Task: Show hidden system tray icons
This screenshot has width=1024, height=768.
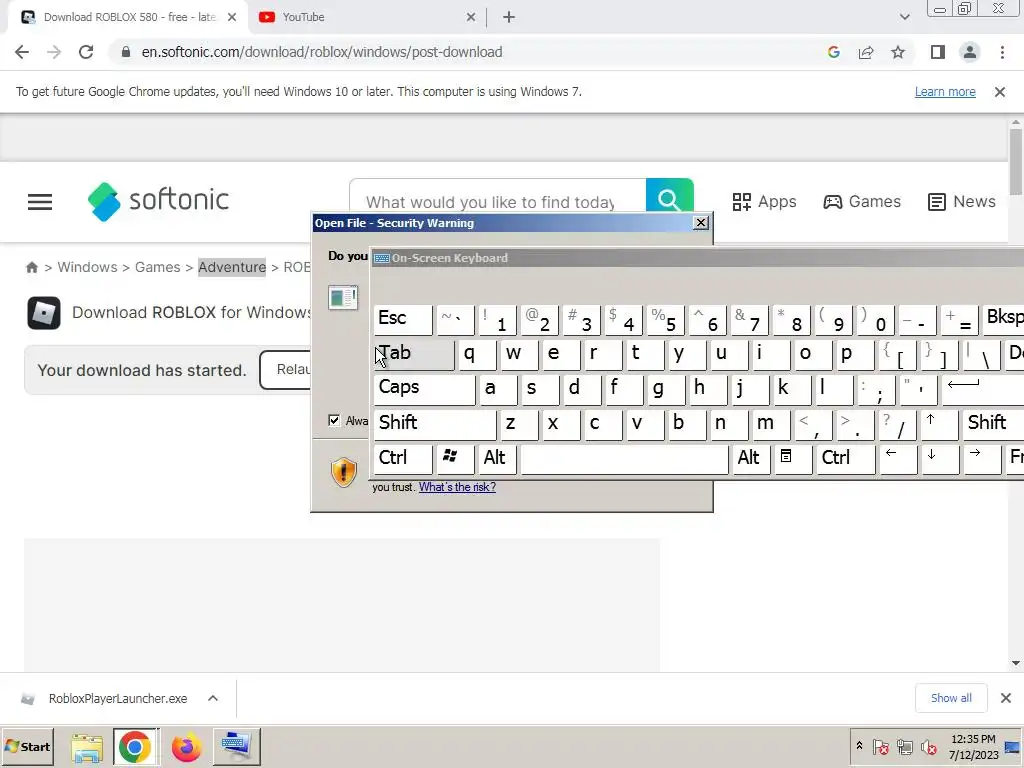Action: (859, 746)
